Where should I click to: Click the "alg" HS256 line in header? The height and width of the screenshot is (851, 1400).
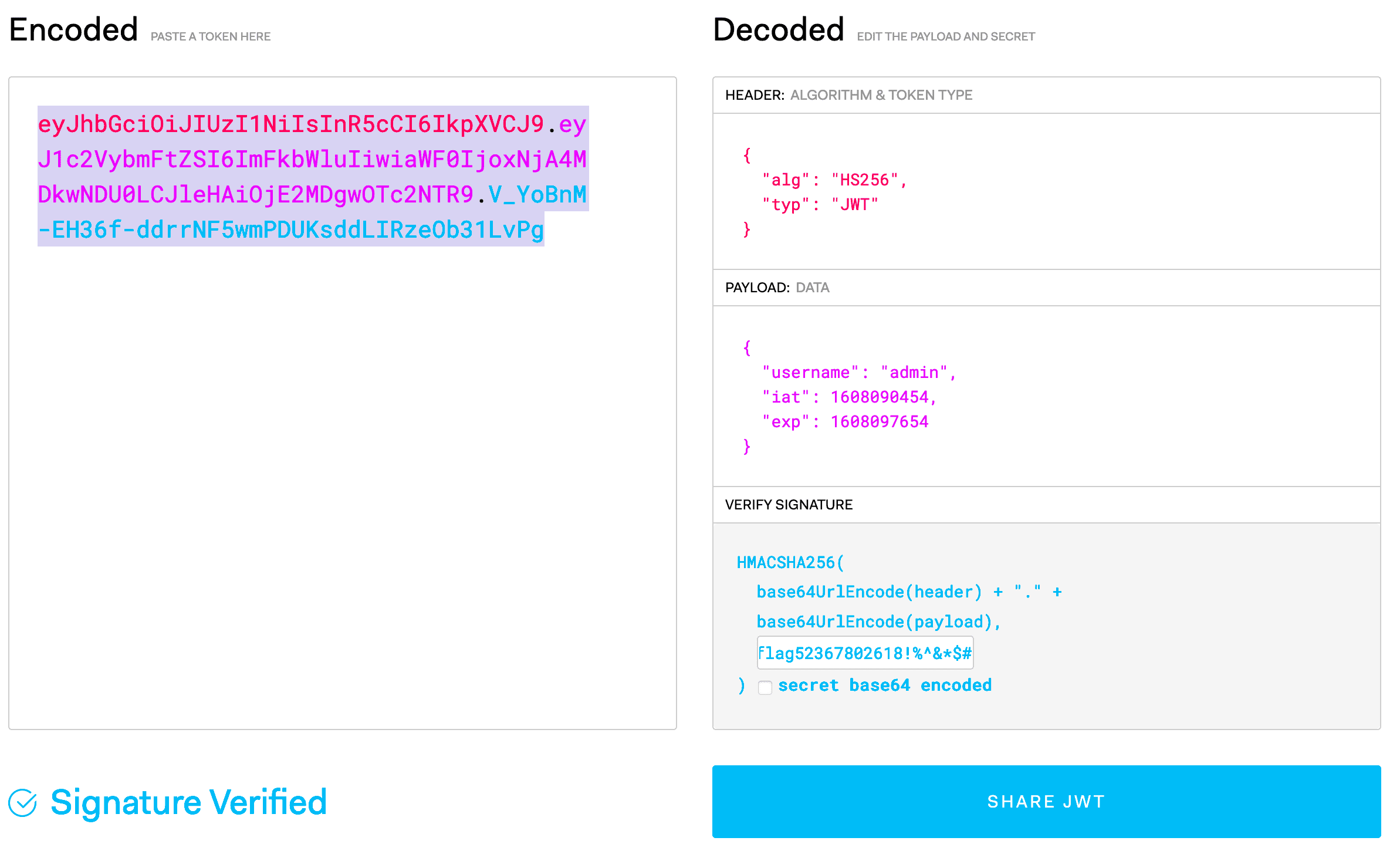(x=834, y=180)
